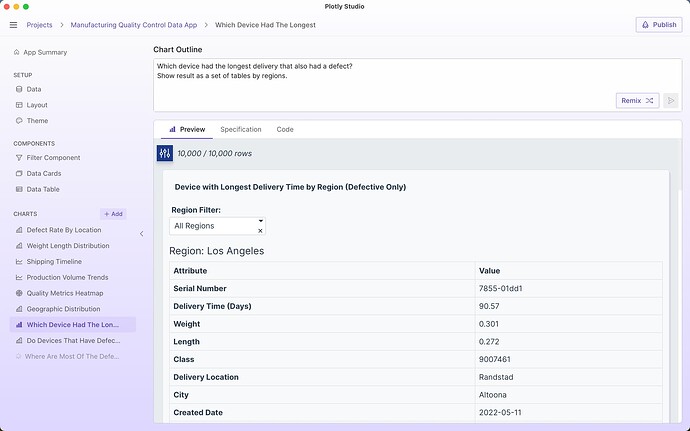Select Data Table component
The width and height of the screenshot is (690, 431).
(x=43, y=189)
